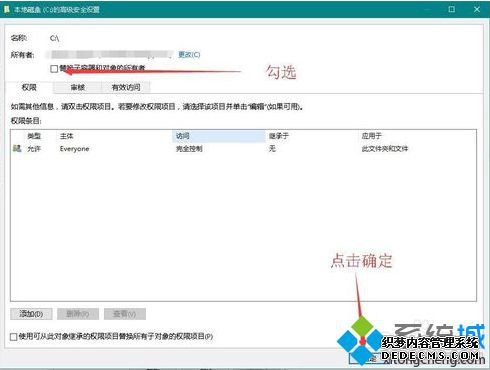Select the Everyone permission entry row

point(243,149)
